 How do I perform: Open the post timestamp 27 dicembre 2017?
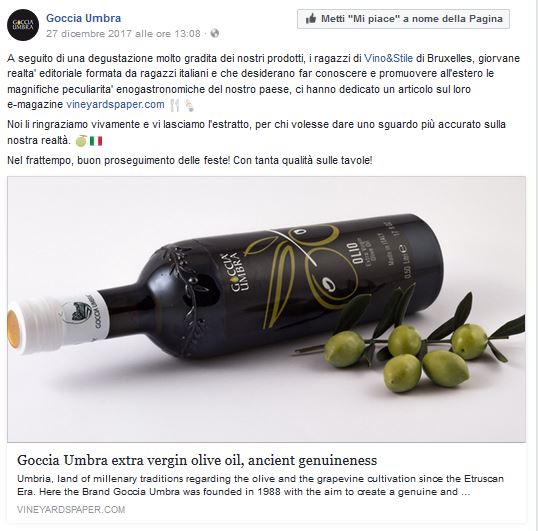(123, 34)
